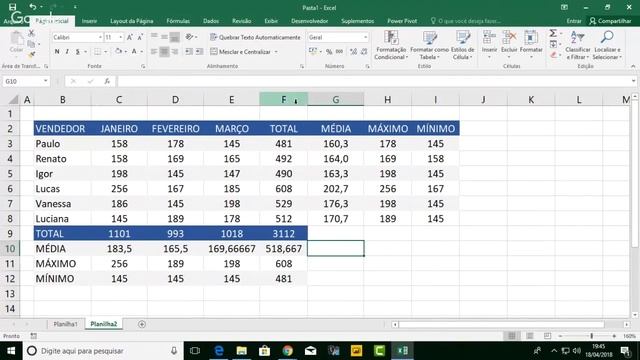640x360 pixels.
Task: Open Localizar e Selecionar menu
Action: click(607, 45)
